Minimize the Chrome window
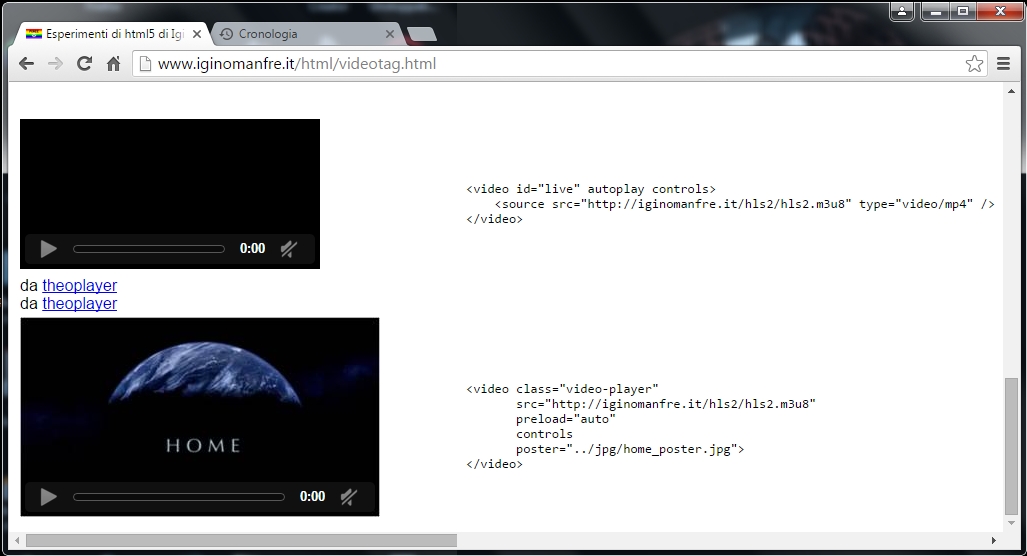Viewport: 1027px width, 556px height. click(x=936, y=11)
